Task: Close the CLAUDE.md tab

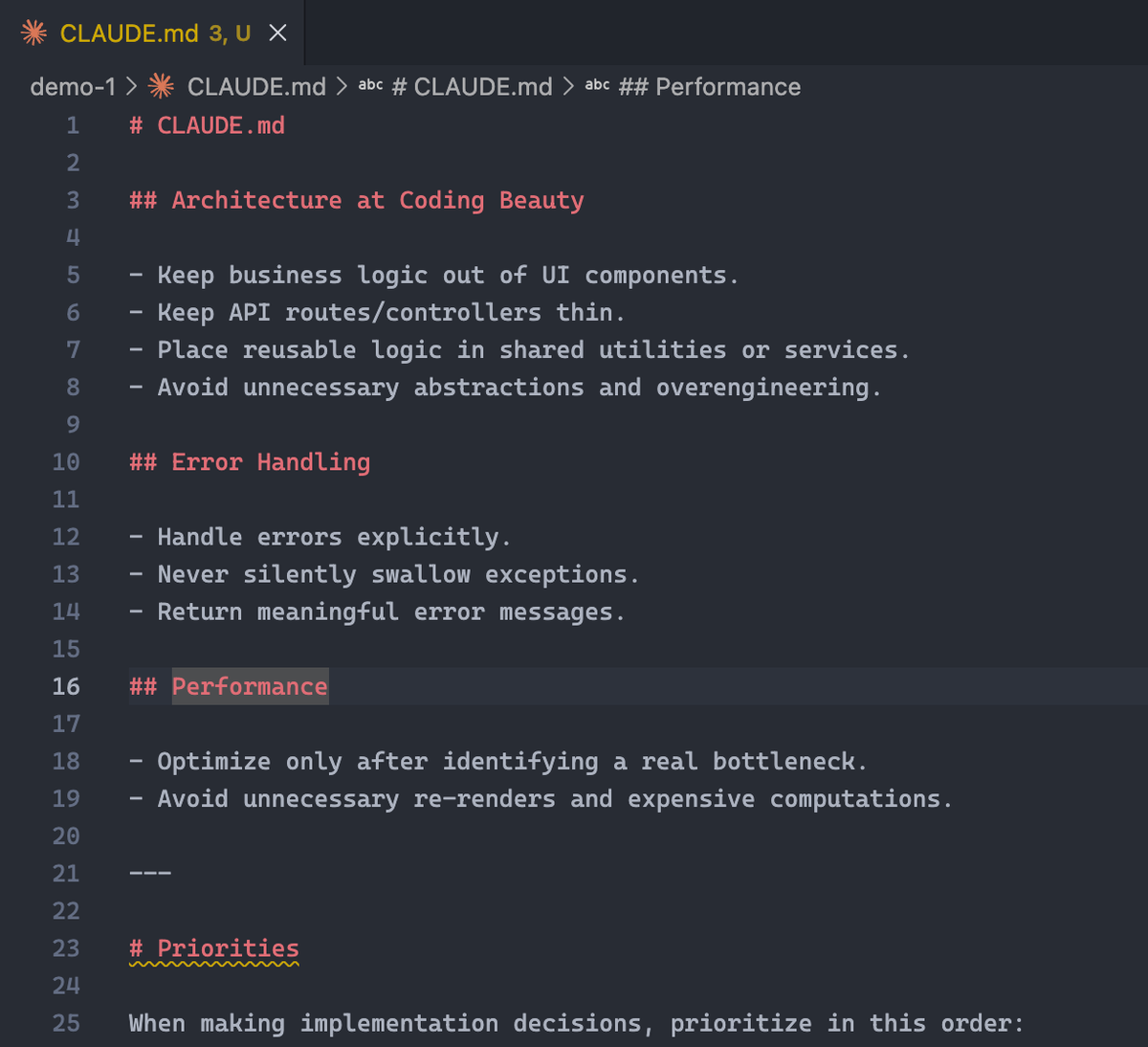Action: click(x=277, y=33)
